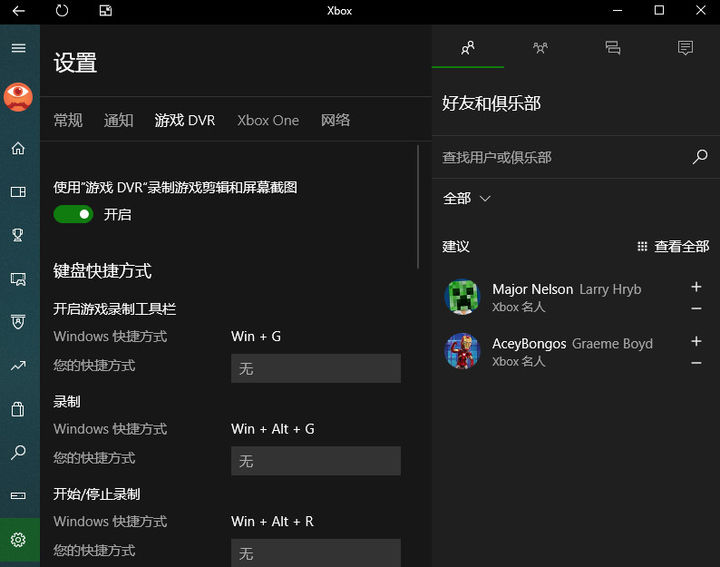Open the Messages tab icon
Image resolution: width=720 pixels, height=567 pixels.
[x=613, y=47]
